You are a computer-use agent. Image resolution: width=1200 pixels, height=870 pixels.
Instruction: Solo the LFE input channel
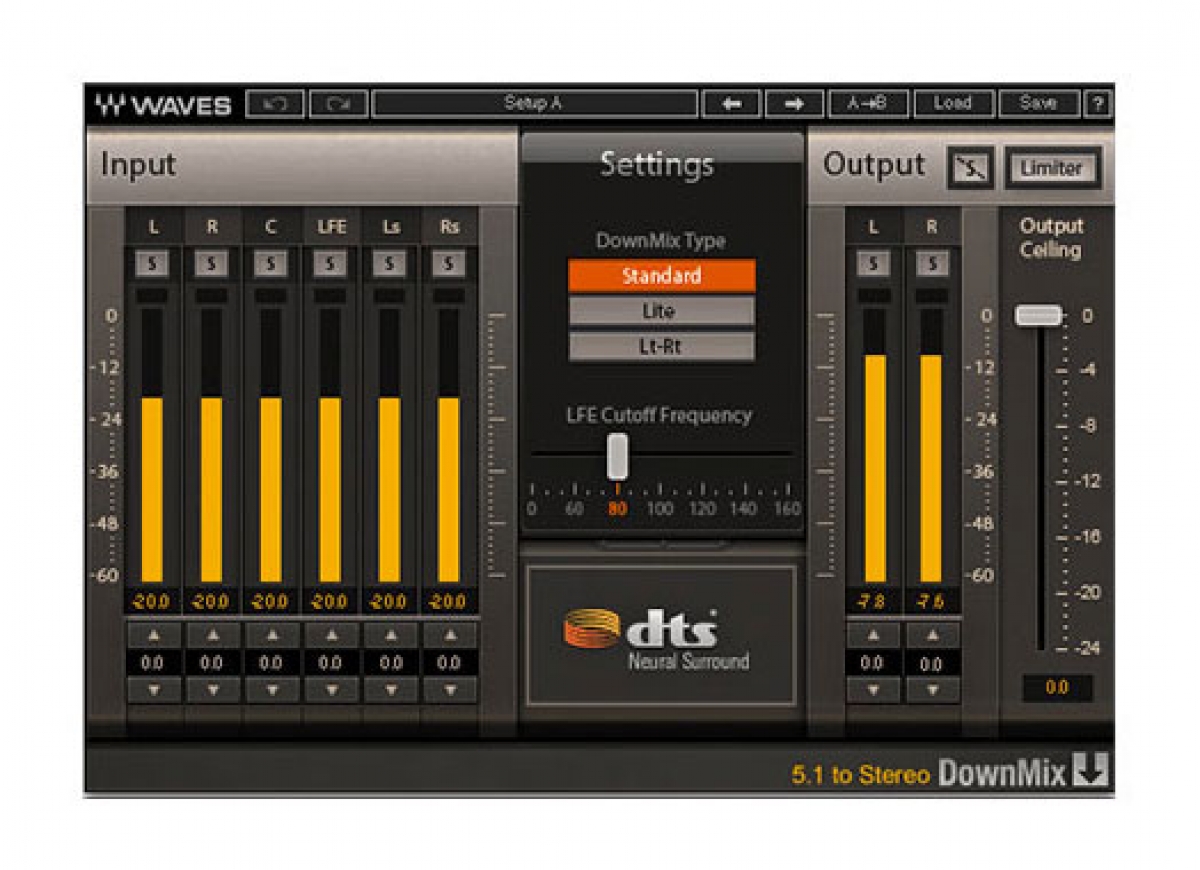pyautogui.click(x=328, y=263)
